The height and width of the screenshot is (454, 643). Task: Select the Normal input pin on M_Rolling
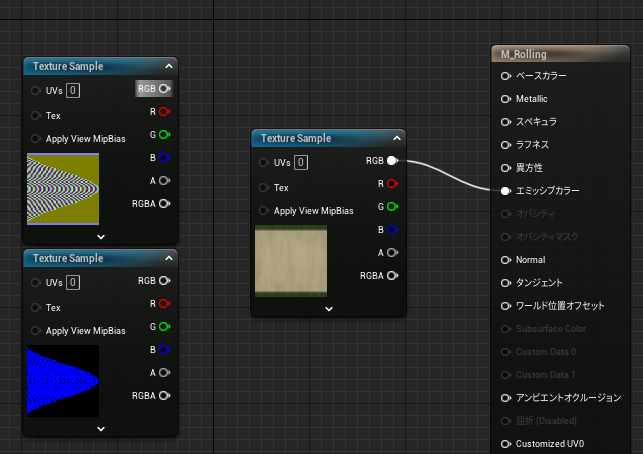tap(506, 259)
